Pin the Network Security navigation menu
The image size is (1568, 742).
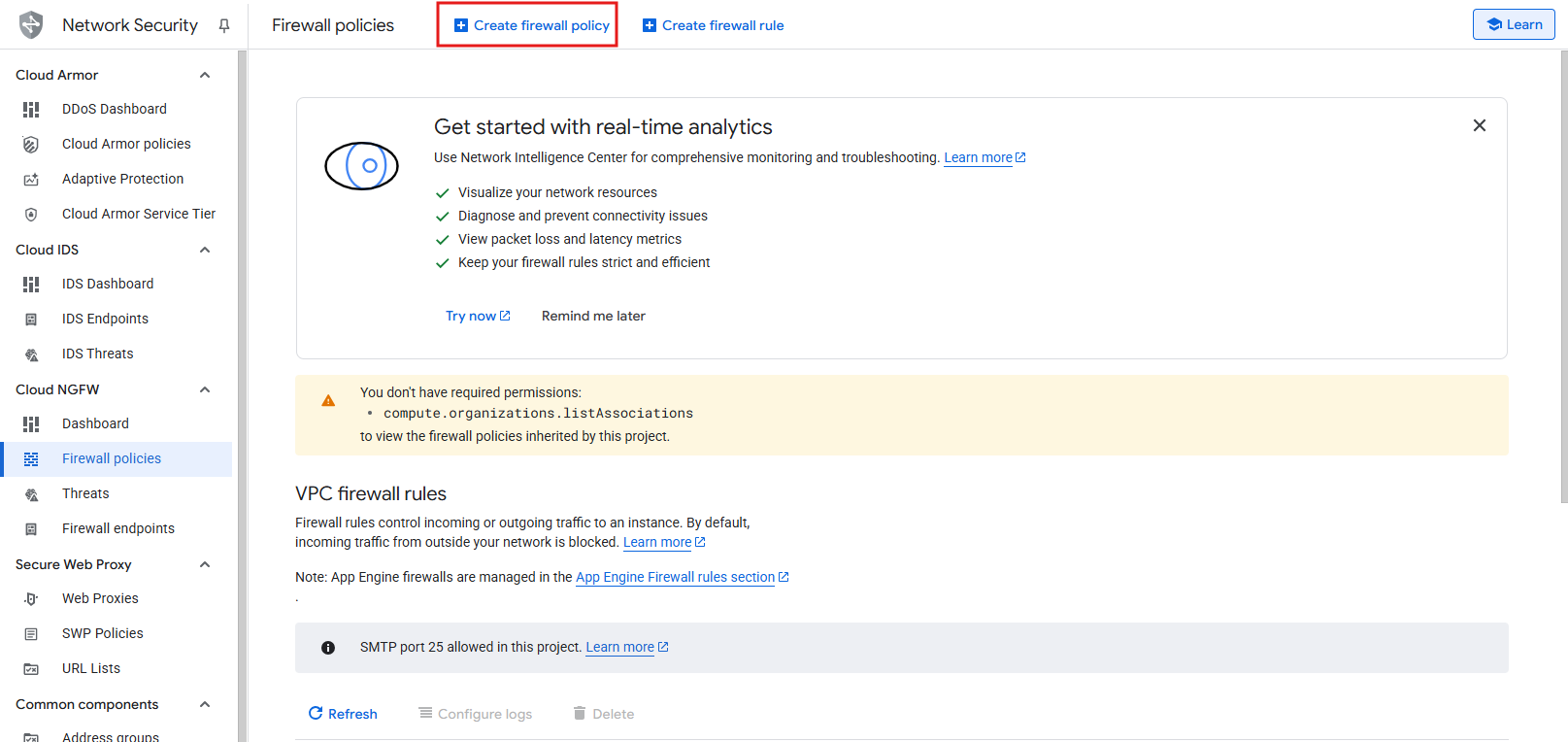pyautogui.click(x=224, y=26)
